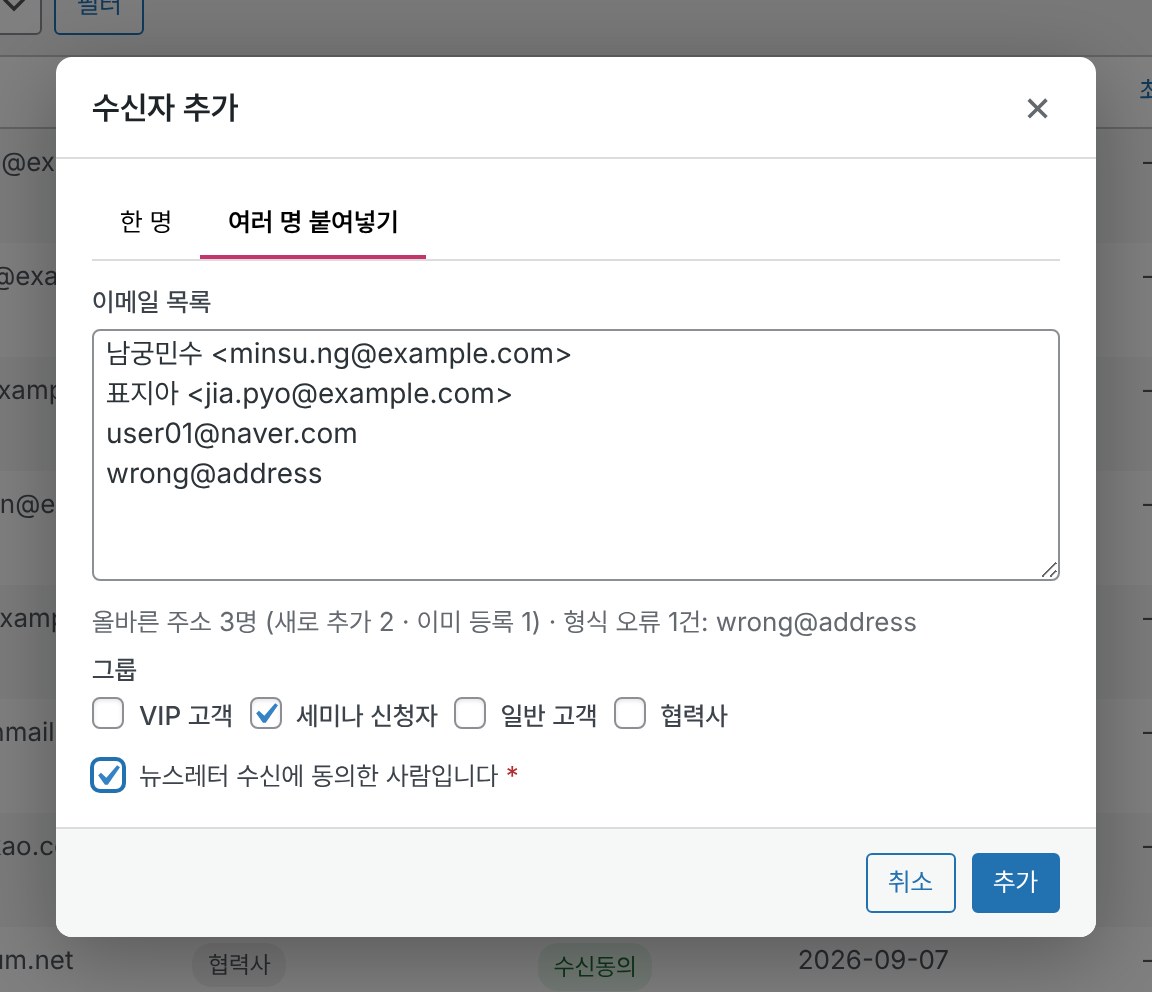The height and width of the screenshot is (992, 1152).
Task: Click the user01@naver.com line
Action: [231, 434]
